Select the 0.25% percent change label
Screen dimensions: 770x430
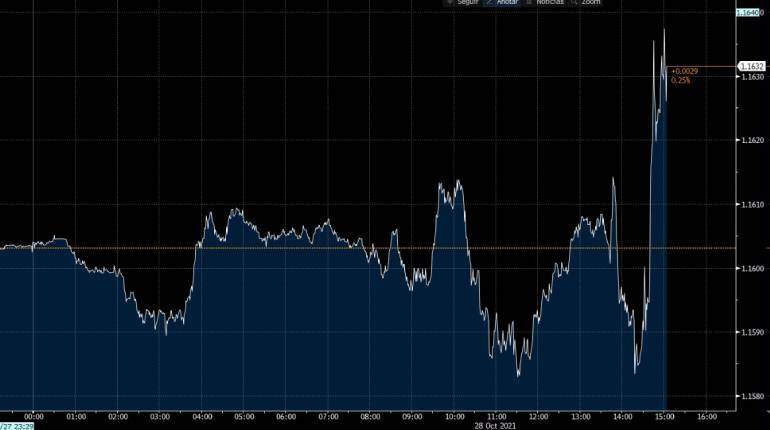[x=681, y=80]
